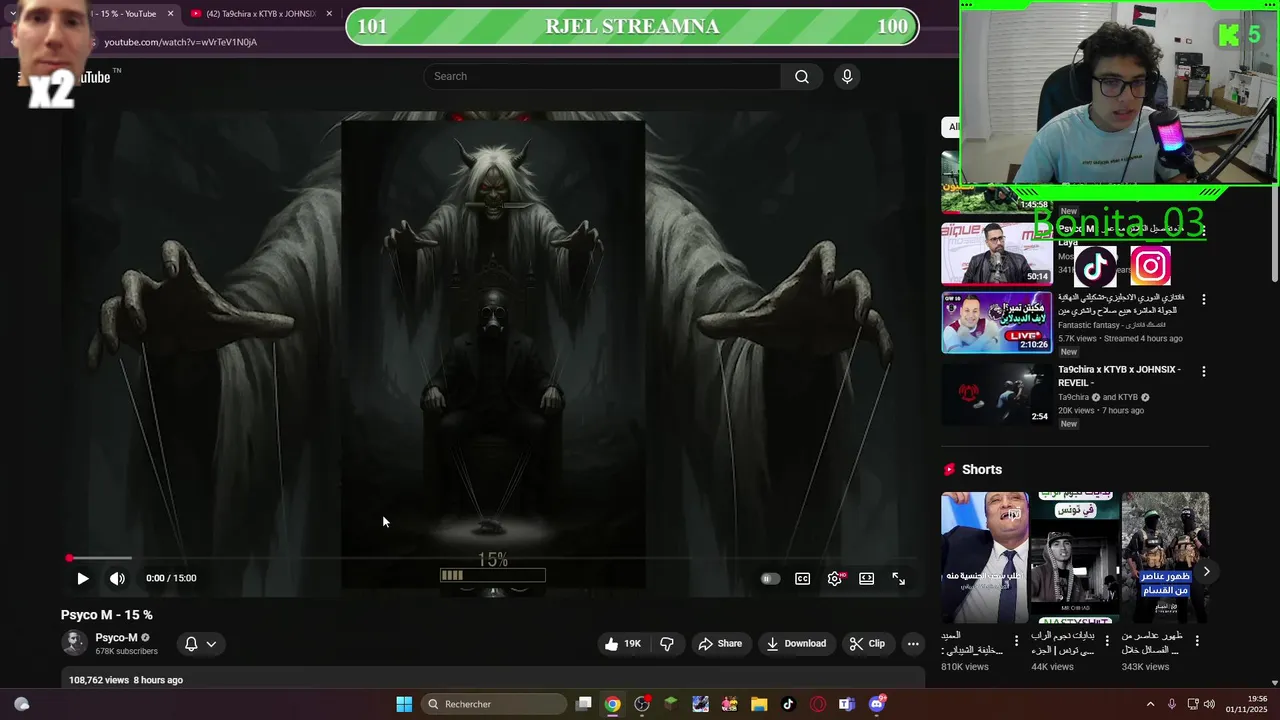Image resolution: width=1280 pixels, height=720 pixels.
Task: Click the Ta9chira channel name in the sidebar
Action: [x=1073, y=398]
